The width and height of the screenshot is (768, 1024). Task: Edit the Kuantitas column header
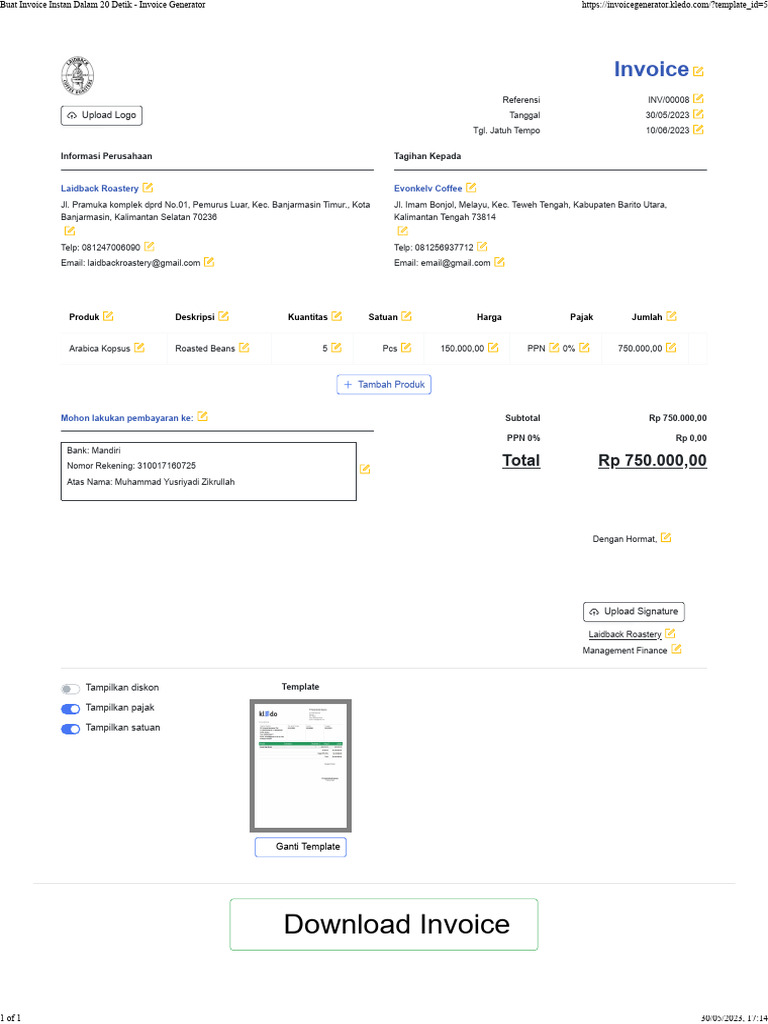pyautogui.click(x=336, y=316)
